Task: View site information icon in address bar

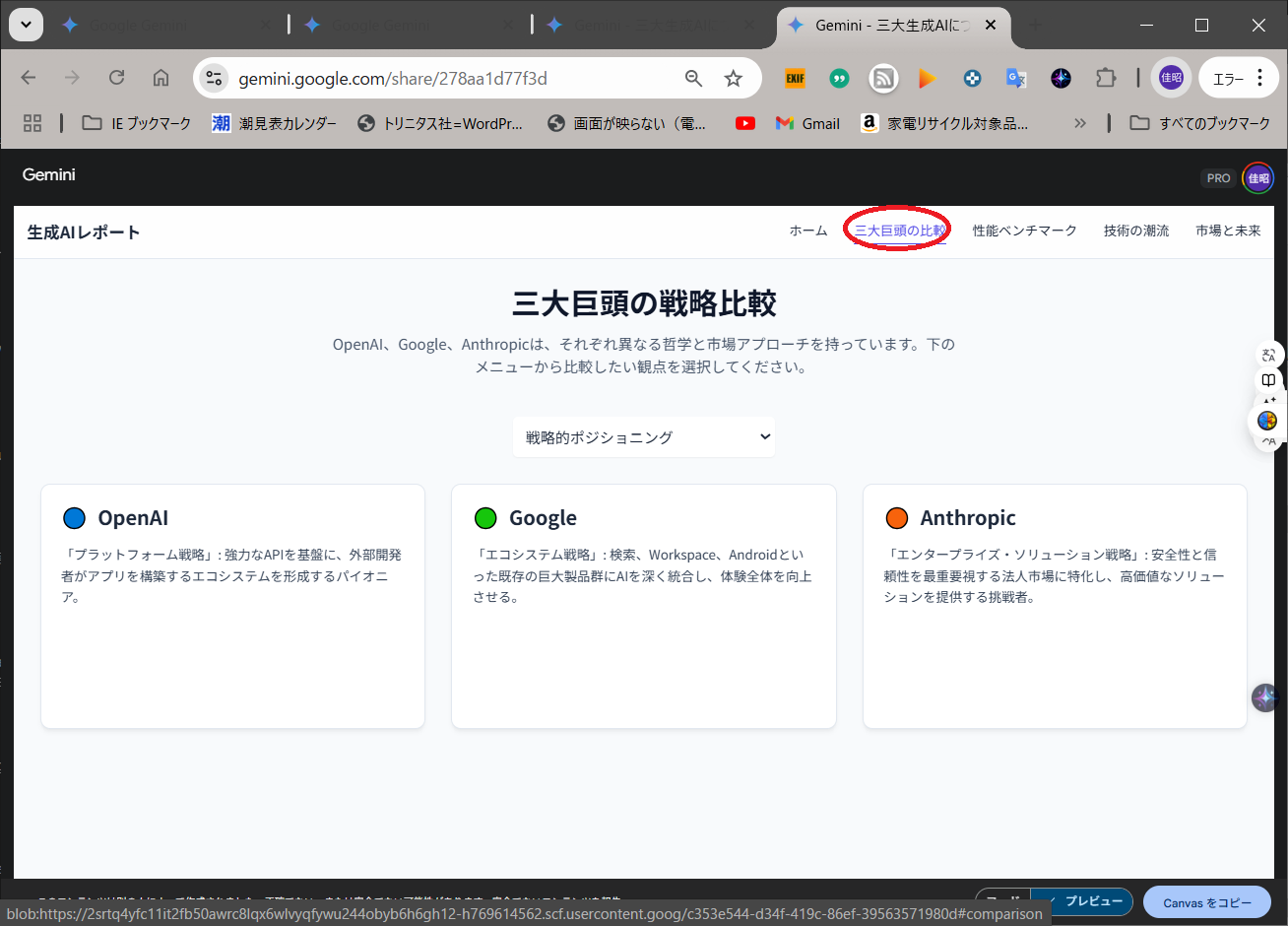Action: coord(214,78)
